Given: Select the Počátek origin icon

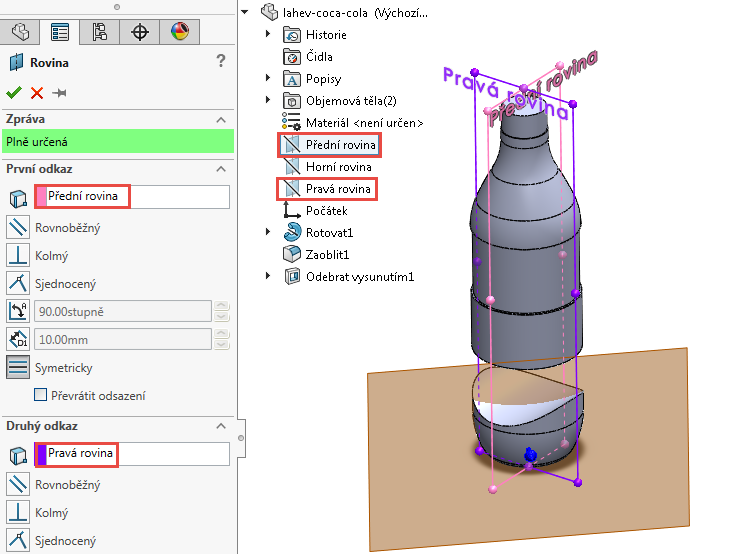Looking at the screenshot, I should click(291, 210).
